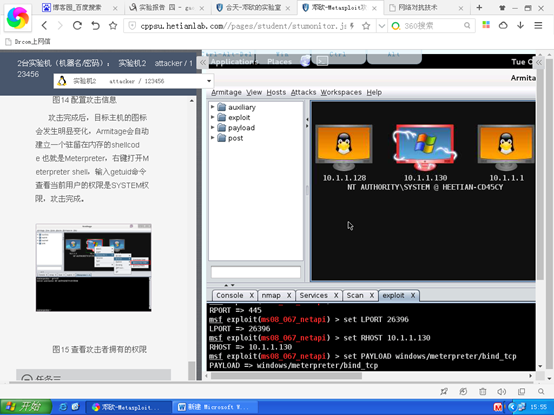
Task: Select the Linux host 10.1.1.128 icon
Action: pyautogui.click(x=344, y=147)
